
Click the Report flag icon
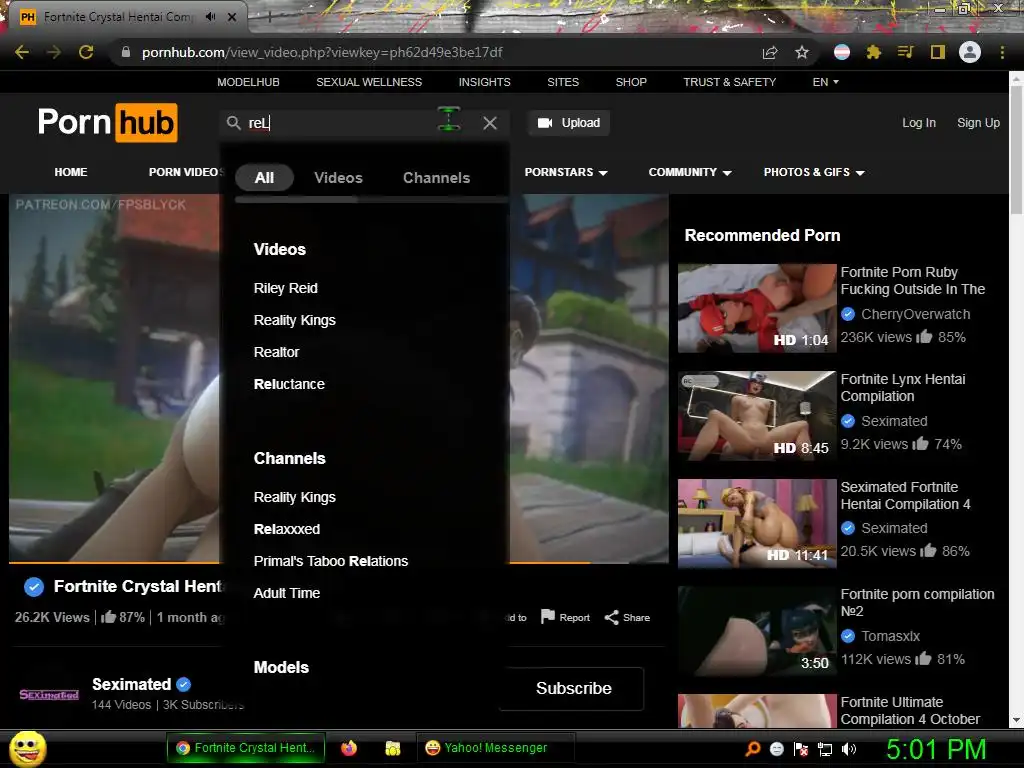point(548,616)
